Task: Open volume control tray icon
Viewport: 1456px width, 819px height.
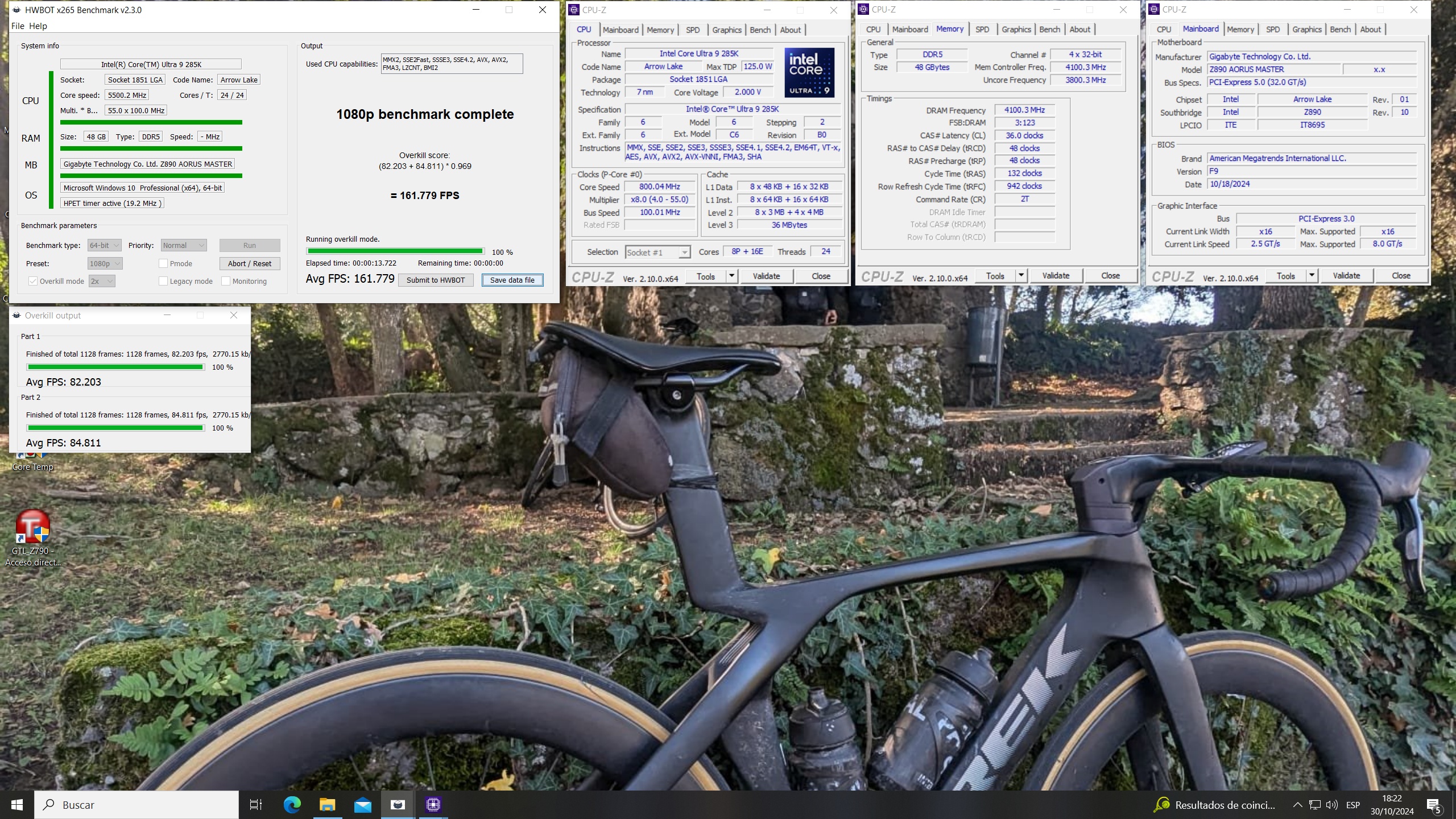Action: [x=1331, y=804]
